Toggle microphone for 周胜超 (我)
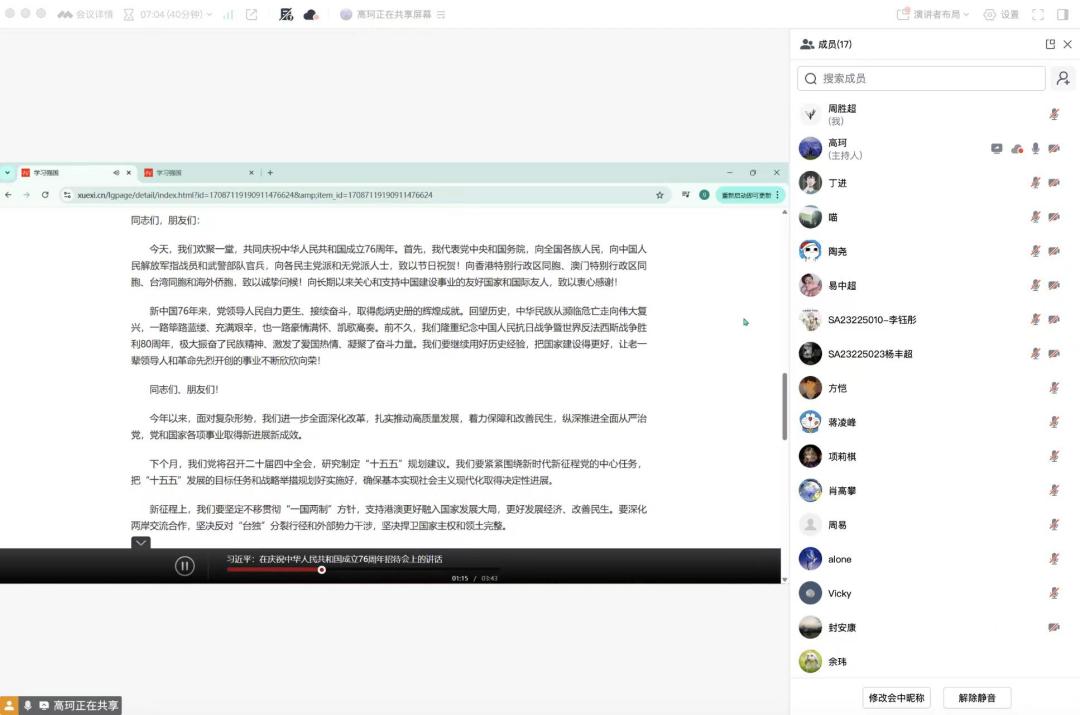 pyautogui.click(x=1054, y=114)
